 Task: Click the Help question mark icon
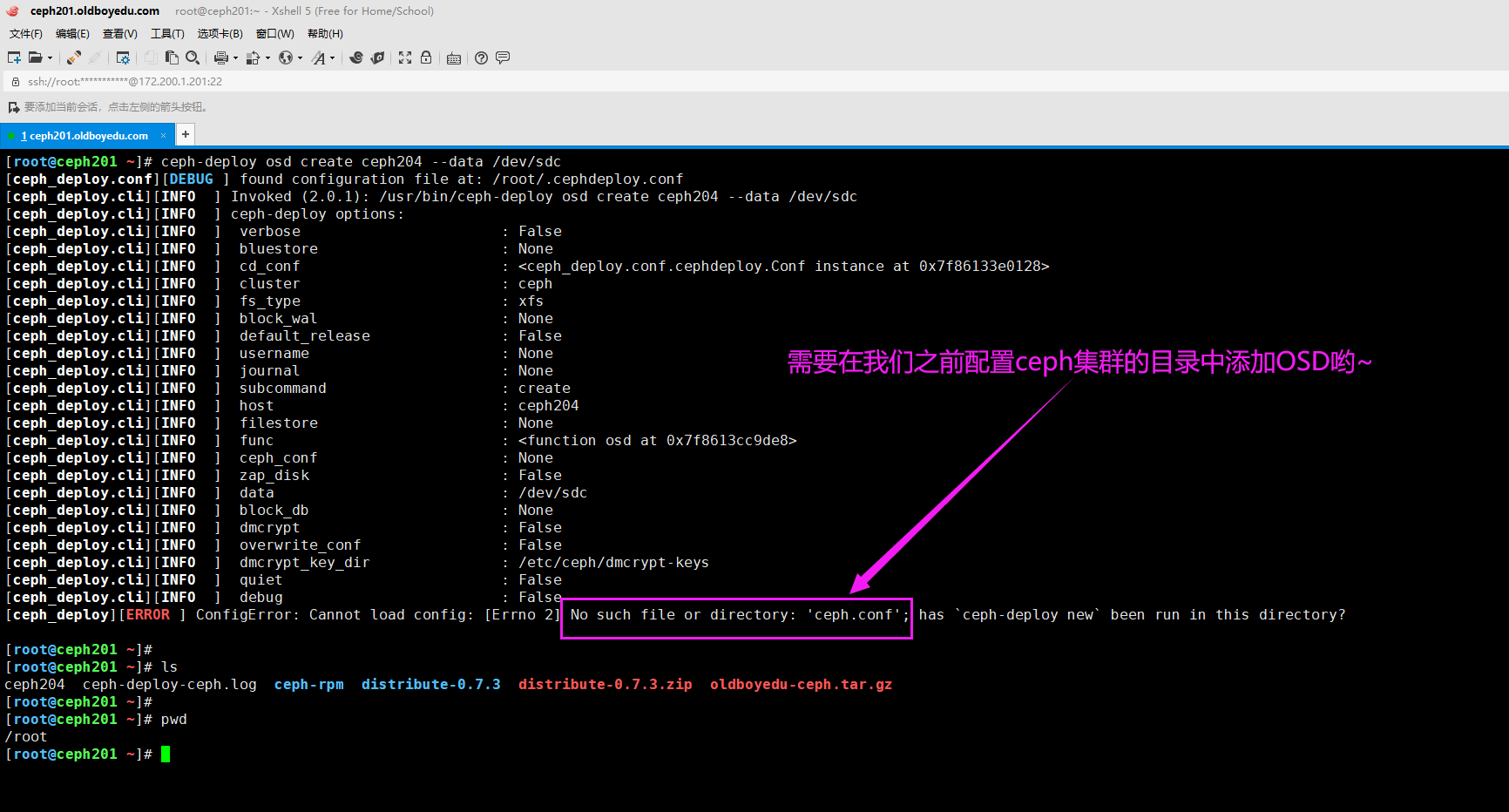click(x=481, y=58)
